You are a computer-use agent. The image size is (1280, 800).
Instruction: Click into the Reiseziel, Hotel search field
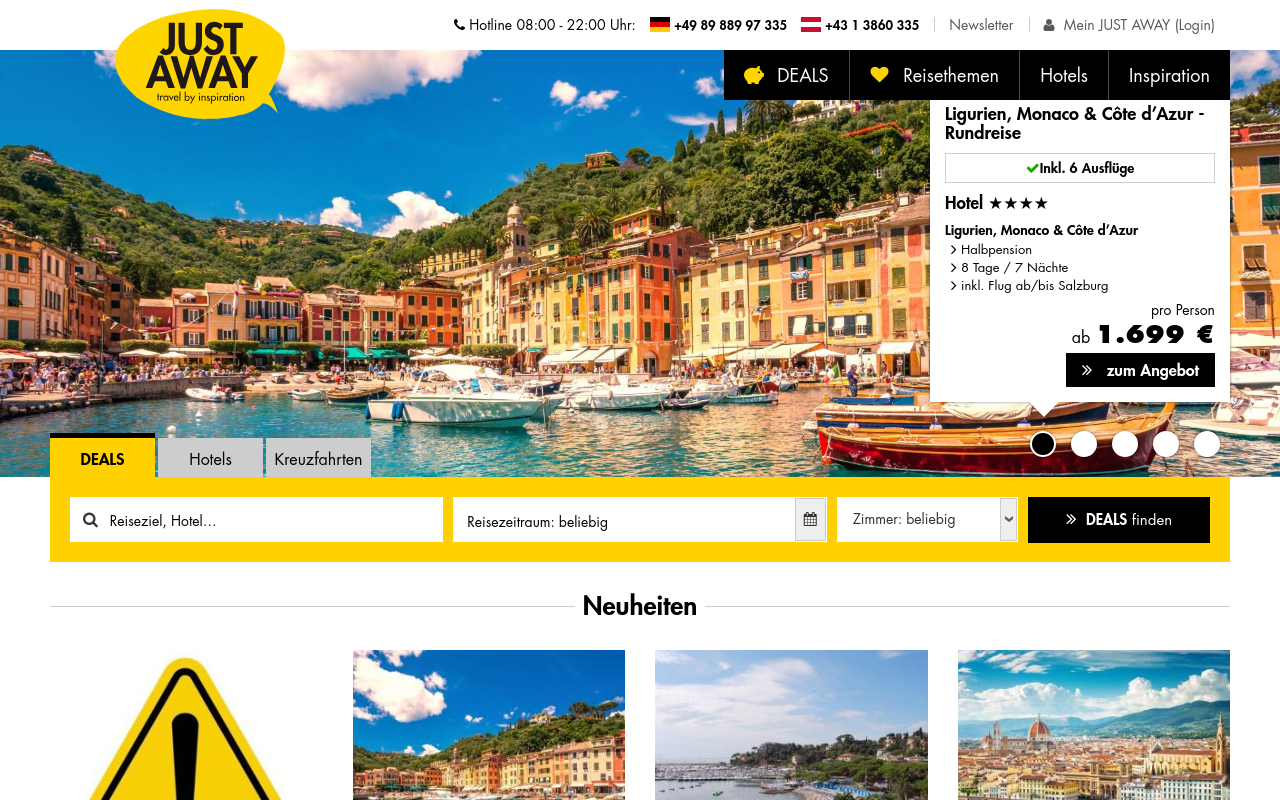[x=256, y=520]
